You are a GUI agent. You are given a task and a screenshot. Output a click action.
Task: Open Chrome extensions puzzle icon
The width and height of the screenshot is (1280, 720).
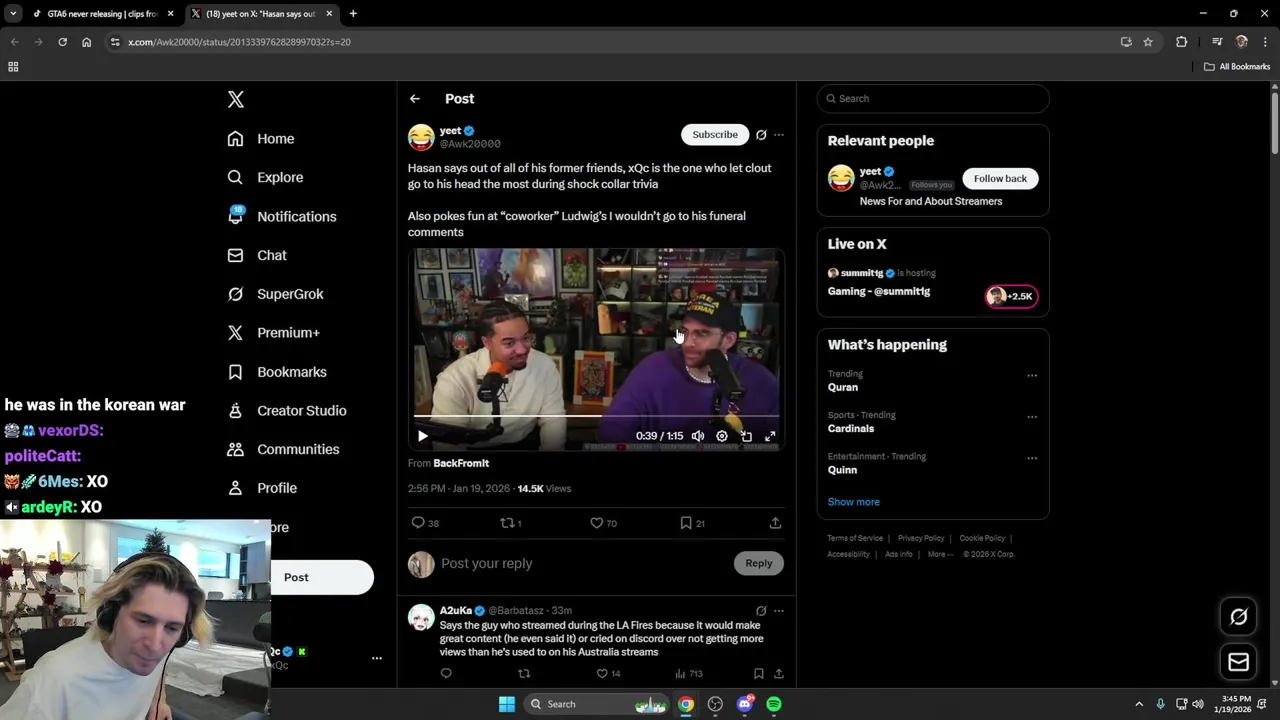tap(1181, 42)
